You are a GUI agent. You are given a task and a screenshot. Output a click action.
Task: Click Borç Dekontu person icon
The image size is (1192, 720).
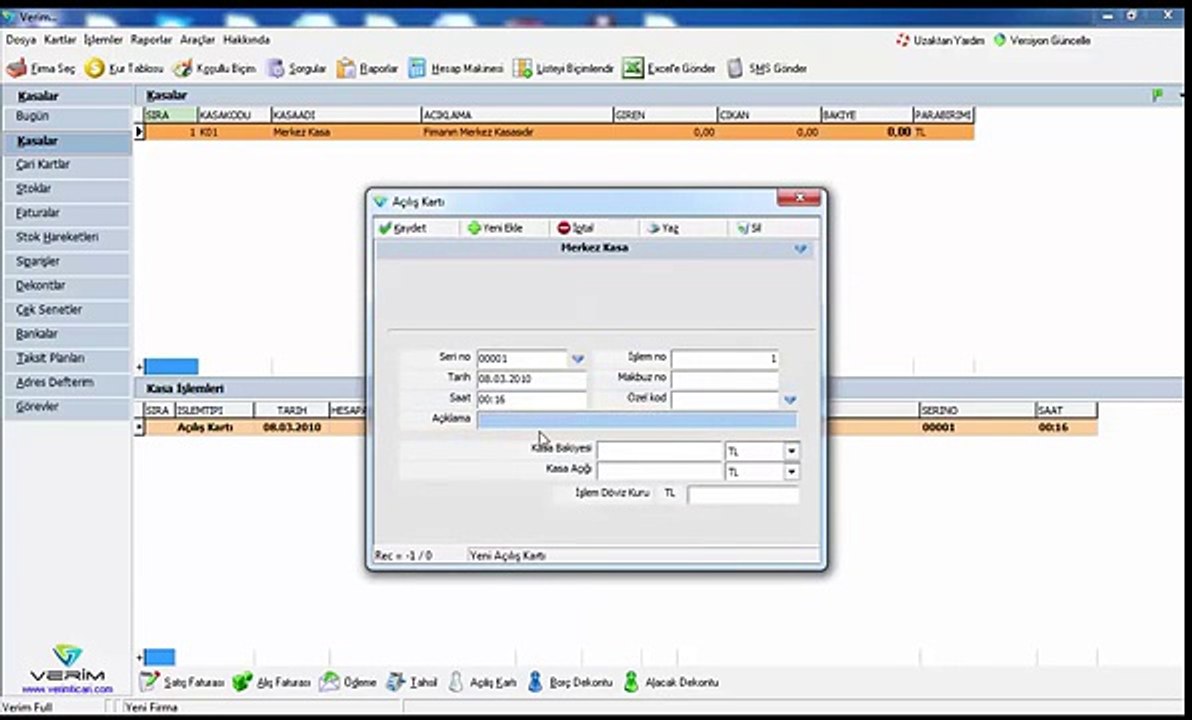click(535, 682)
